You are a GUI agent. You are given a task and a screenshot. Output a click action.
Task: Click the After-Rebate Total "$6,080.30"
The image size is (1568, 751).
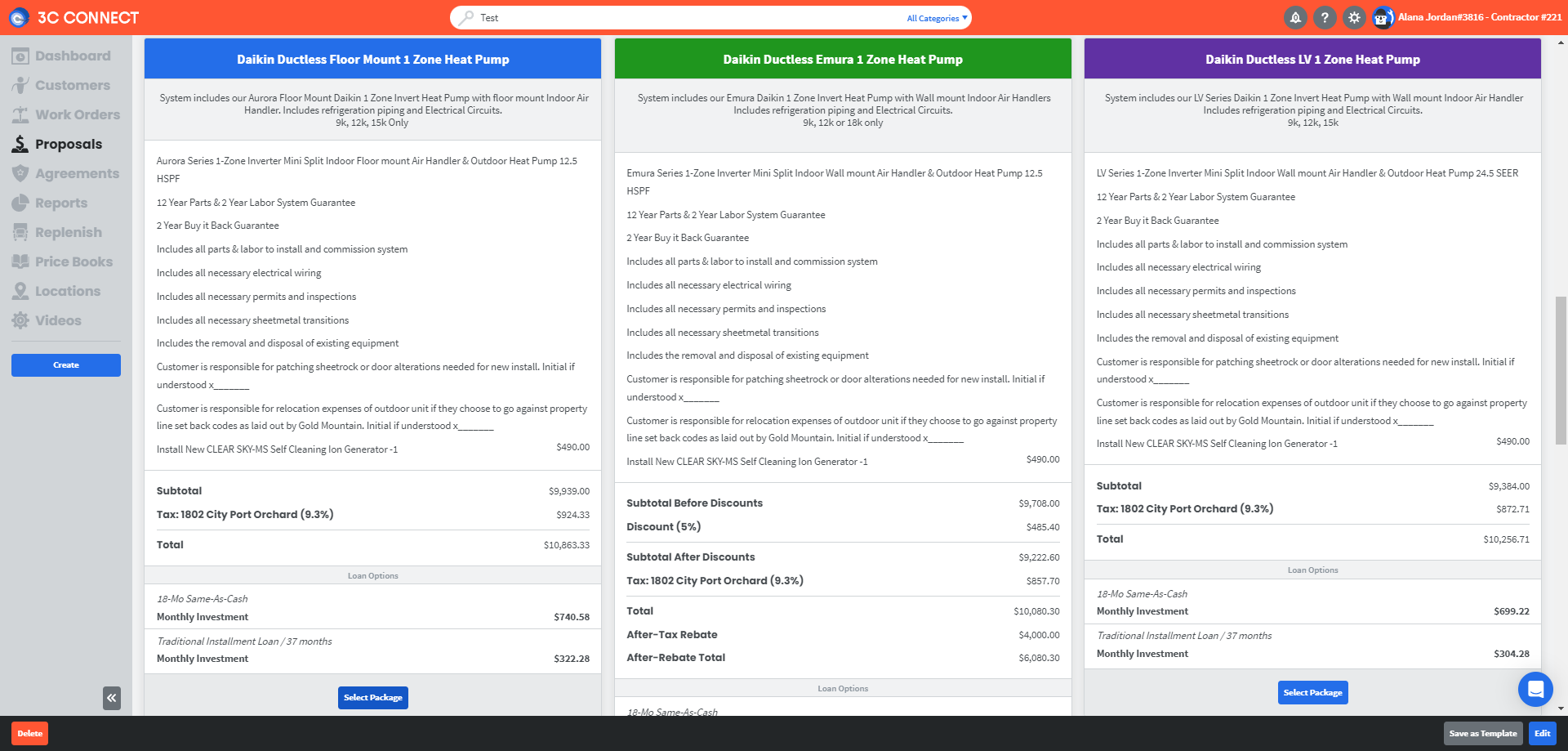coord(1039,658)
